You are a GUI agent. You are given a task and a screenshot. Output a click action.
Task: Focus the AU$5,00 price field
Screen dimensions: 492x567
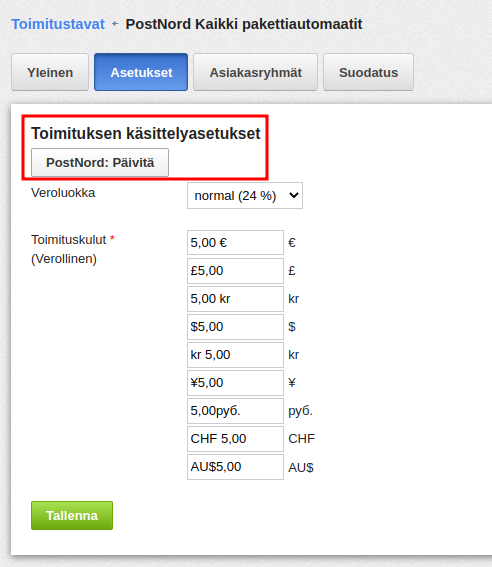[235, 467]
